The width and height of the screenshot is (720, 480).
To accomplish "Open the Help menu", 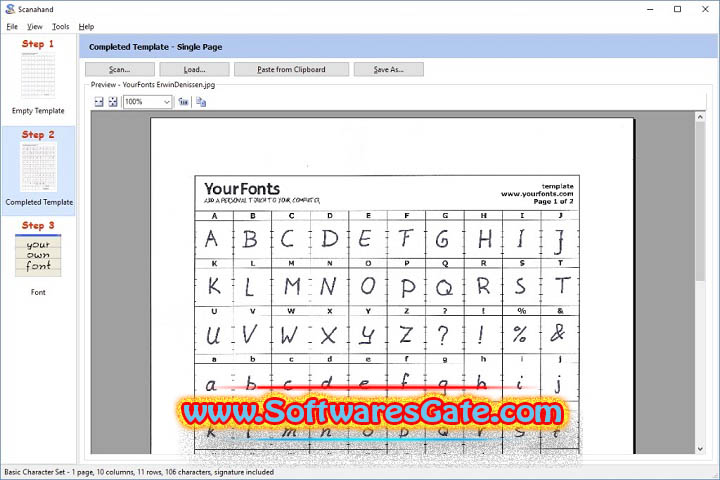I will (86, 27).
